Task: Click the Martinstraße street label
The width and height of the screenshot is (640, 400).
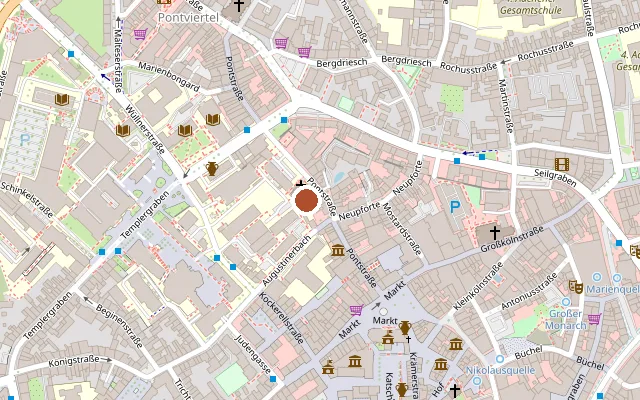Action: 505,106
